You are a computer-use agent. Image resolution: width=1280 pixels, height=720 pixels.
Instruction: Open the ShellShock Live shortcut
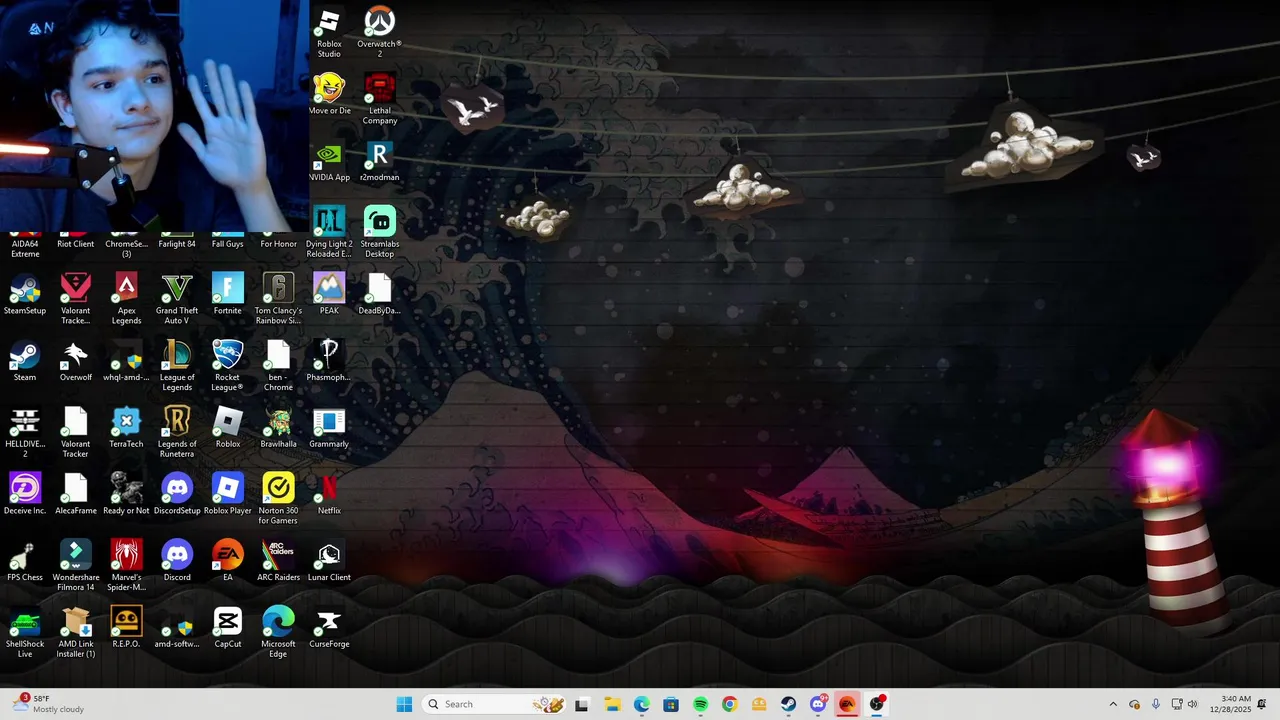tap(25, 633)
